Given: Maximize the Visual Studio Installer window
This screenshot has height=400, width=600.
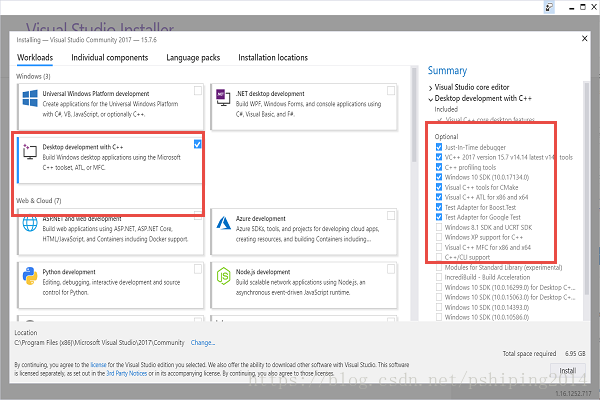Looking at the screenshot, I should coord(583,7).
